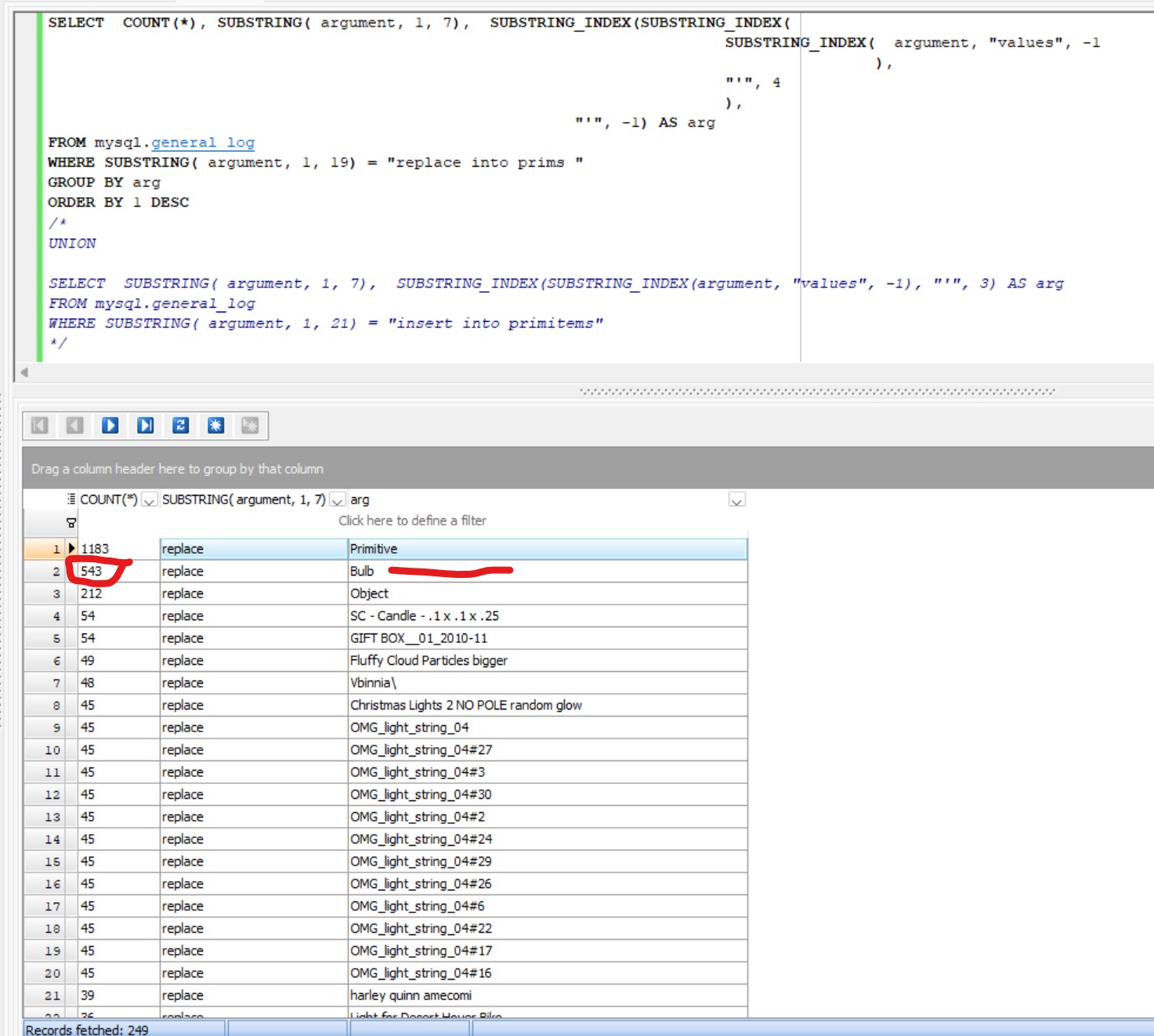This screenshot has width=1154, height=1036.
Task: Click the filter funnel icon in grid
Action: pyautogui.click(x=71, y=522)
